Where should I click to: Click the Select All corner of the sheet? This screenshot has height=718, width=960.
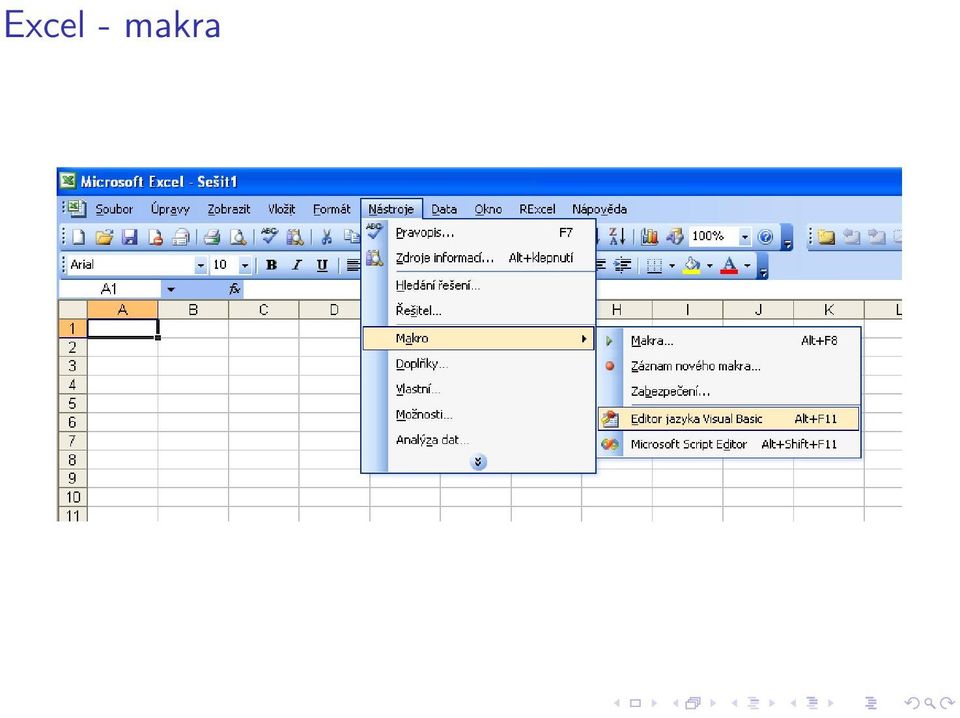(x=73, y=309)
